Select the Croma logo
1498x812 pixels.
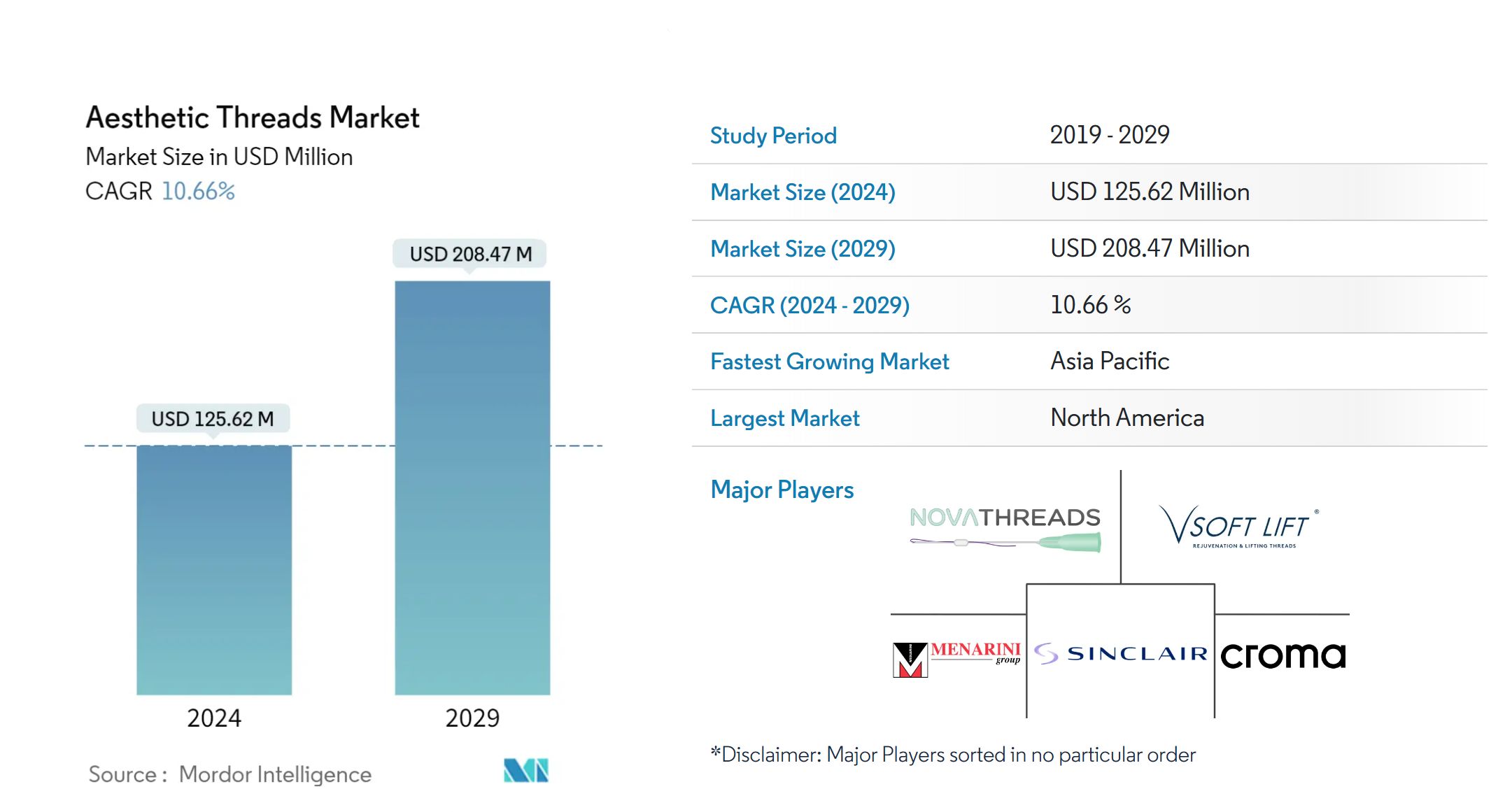[1283, 655]
